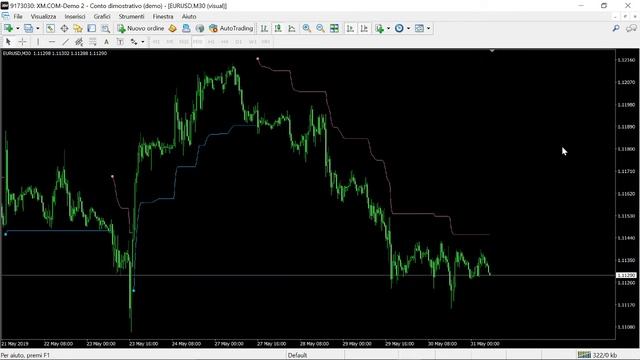Select the arrows objects tool
This screenshot has width=640, height=360.
click(x=134, y=42)
